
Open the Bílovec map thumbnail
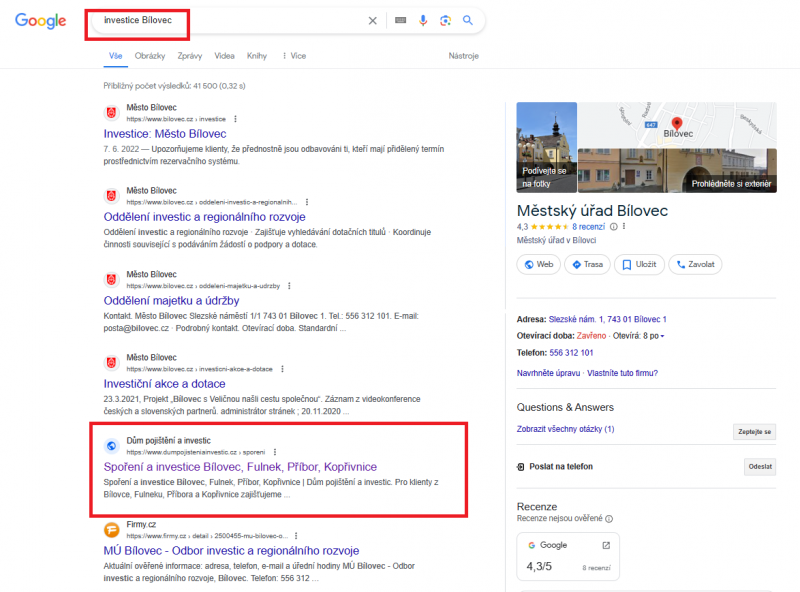pyautogui.click(x=677, y=125)
